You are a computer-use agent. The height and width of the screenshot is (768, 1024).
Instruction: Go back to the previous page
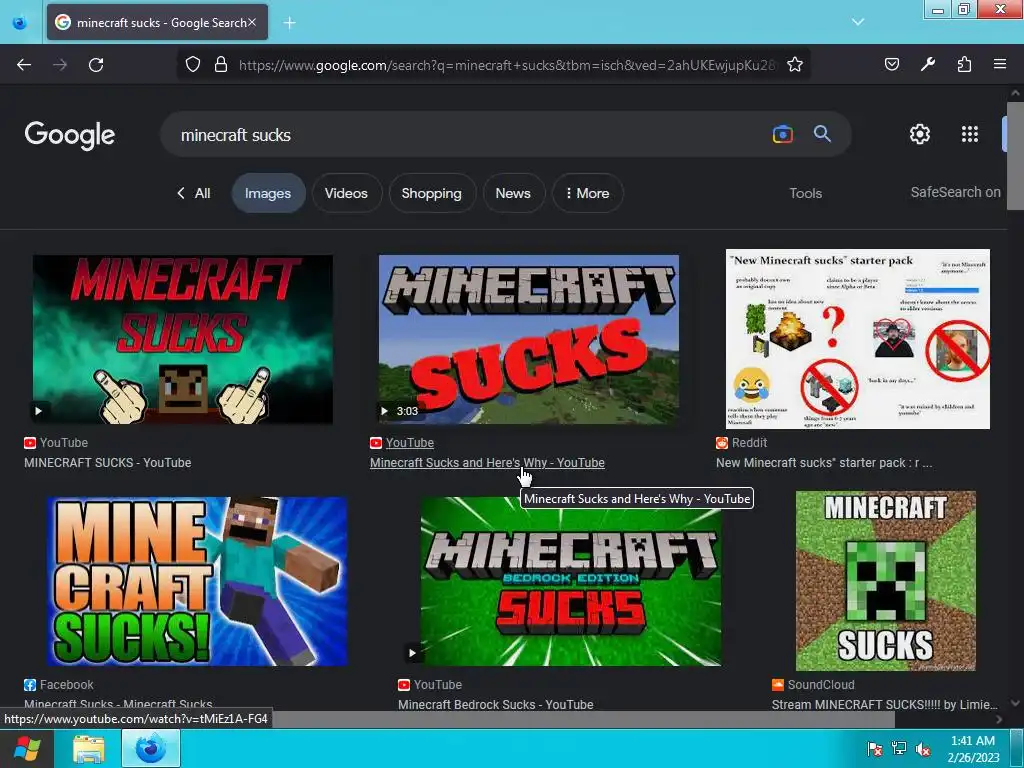pyautogui.click(x=24, y=65)
